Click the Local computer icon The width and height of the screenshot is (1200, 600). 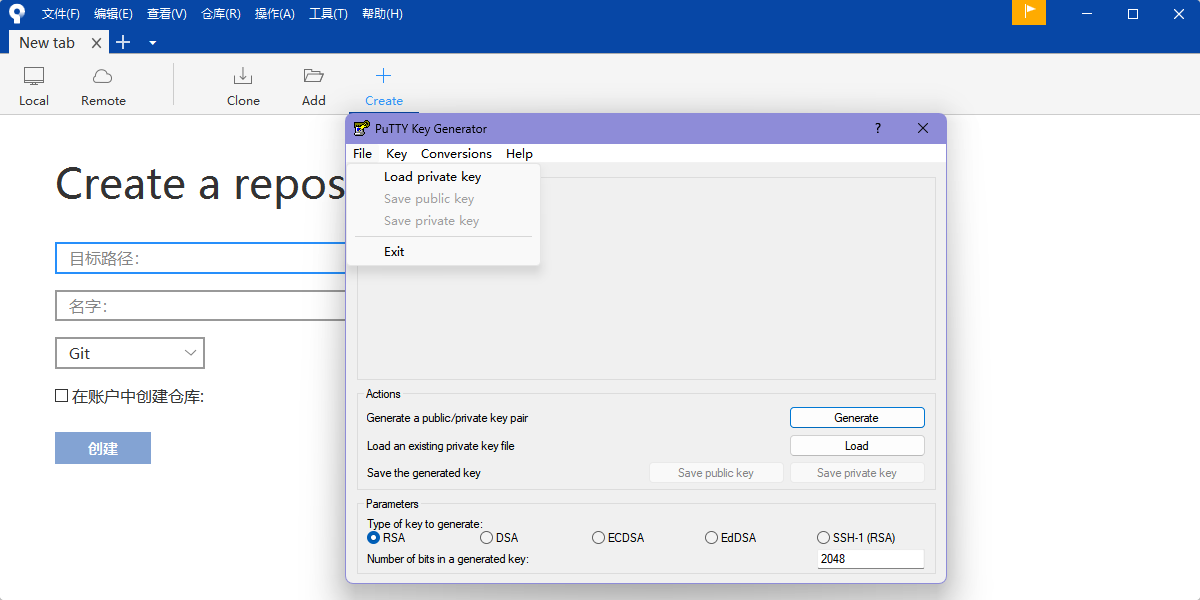point(34,77)
